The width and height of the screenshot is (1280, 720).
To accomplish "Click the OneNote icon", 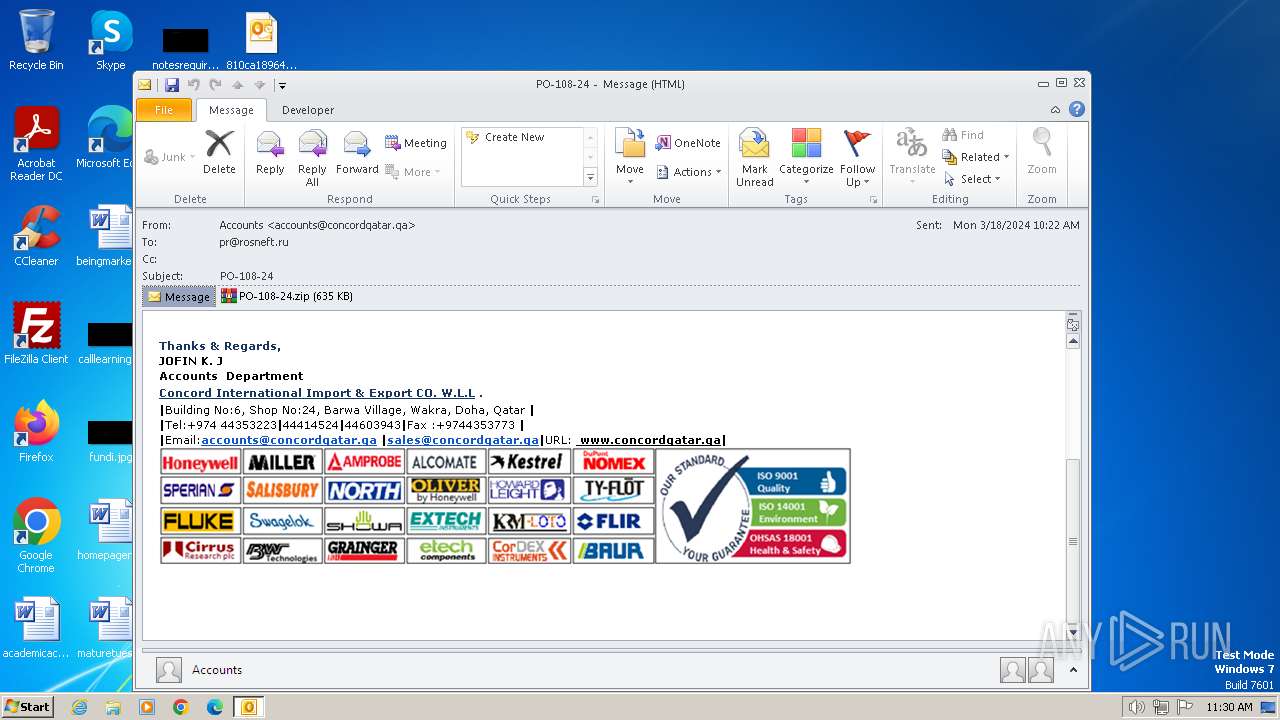I will [x=688, y=143].
